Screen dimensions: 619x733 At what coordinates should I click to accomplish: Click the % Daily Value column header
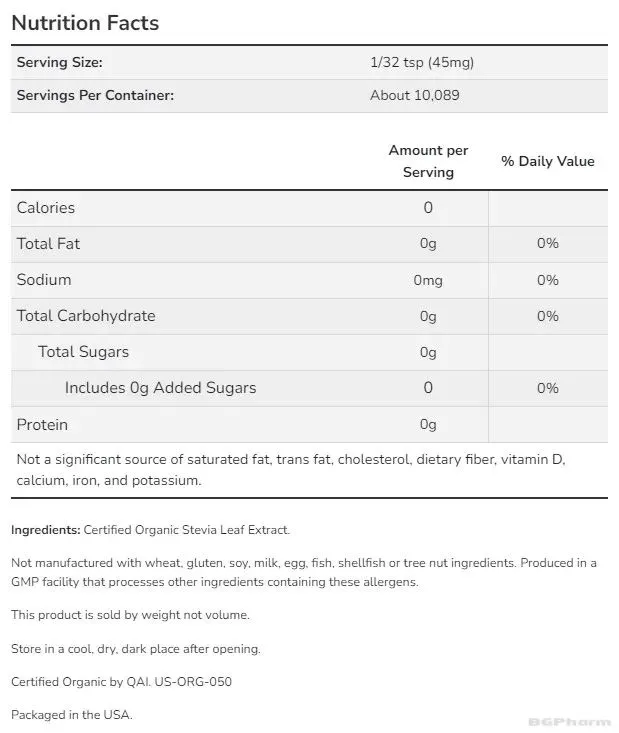coord(548,161)
